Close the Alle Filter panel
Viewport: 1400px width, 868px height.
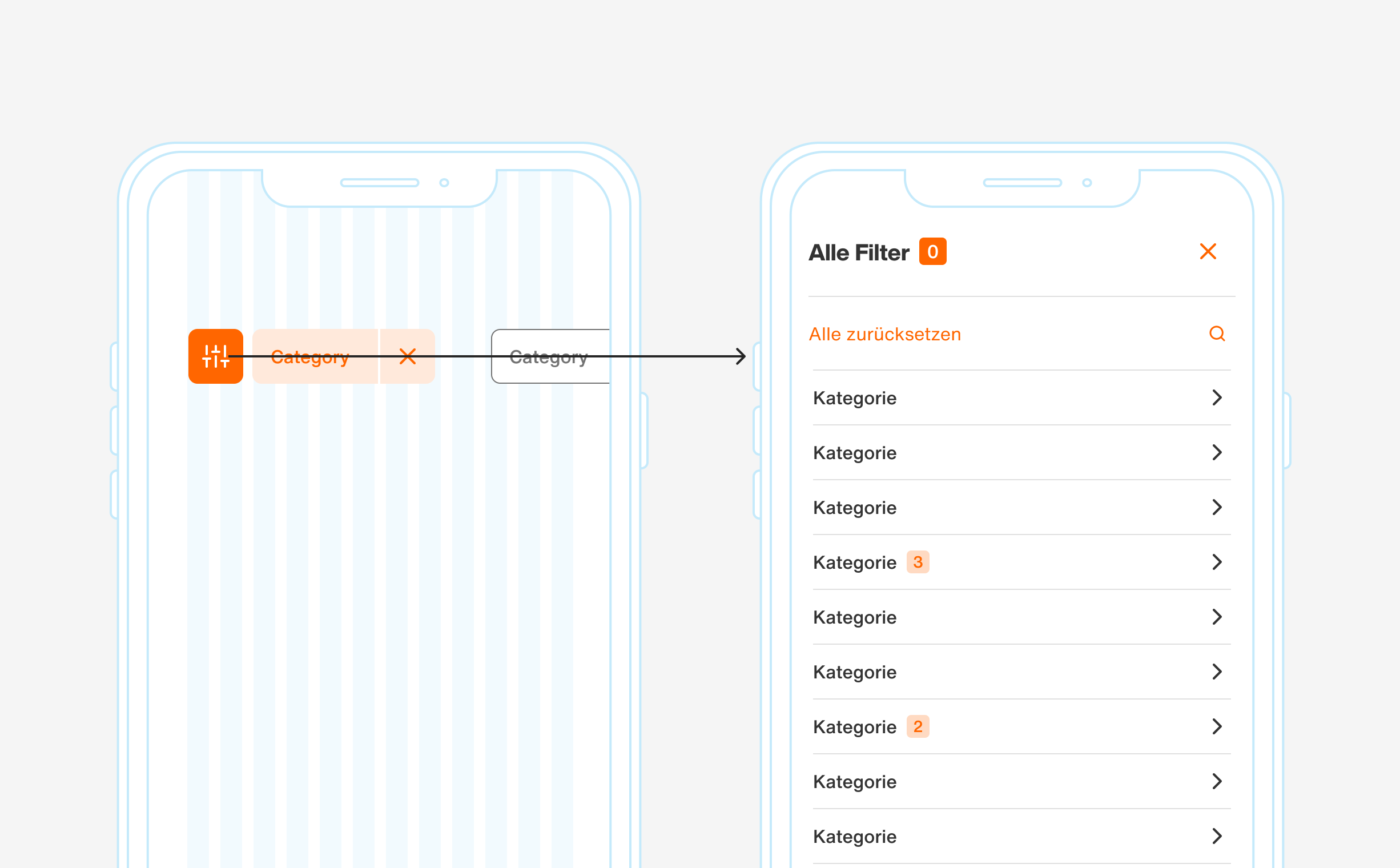(x=1208, y=251)
